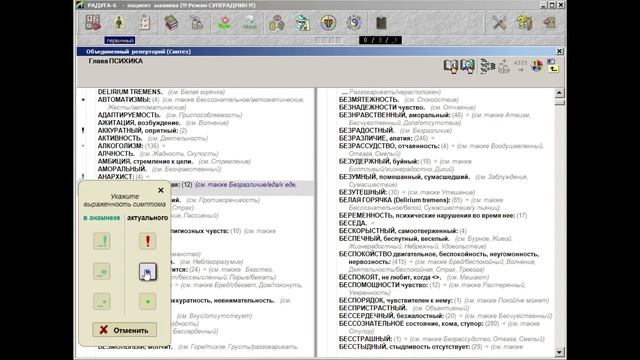
Task: Select the БЕССЕРДЕЧНЫЙ, безжалостный rubric
Action: (391, 316)
